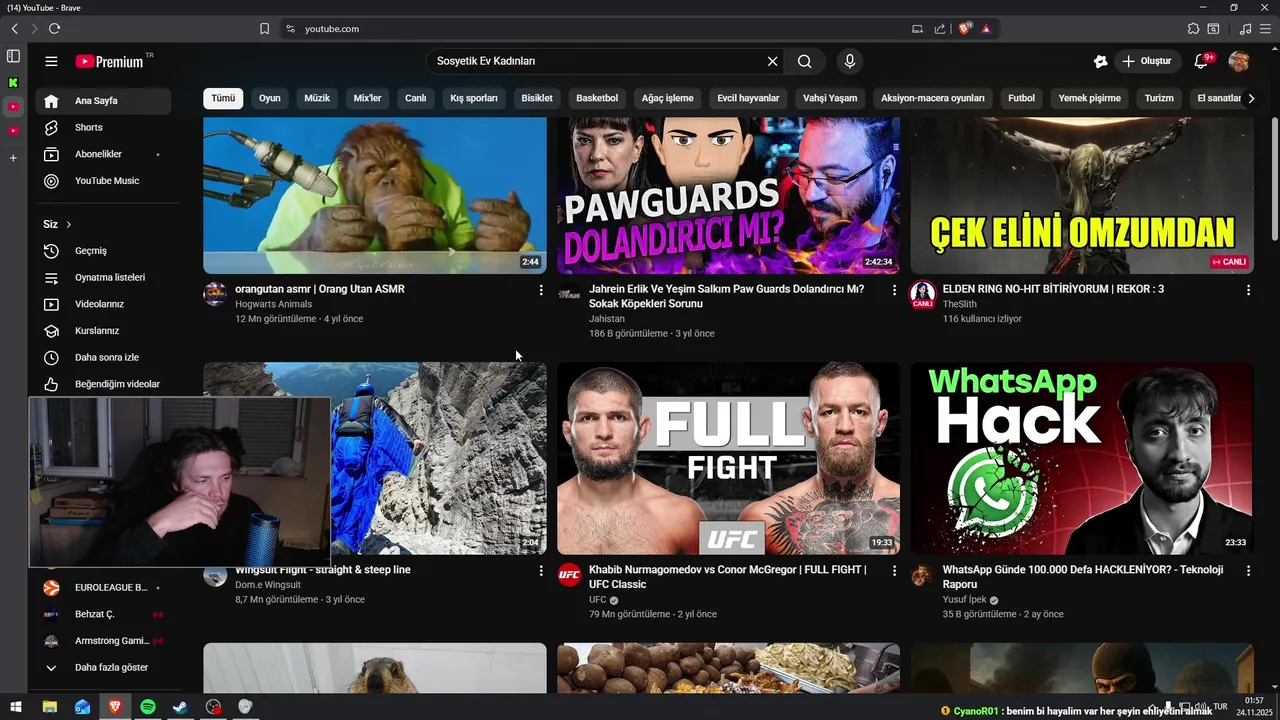Clear the search box with the X
Screen dimensions: 1280x720
772,61
